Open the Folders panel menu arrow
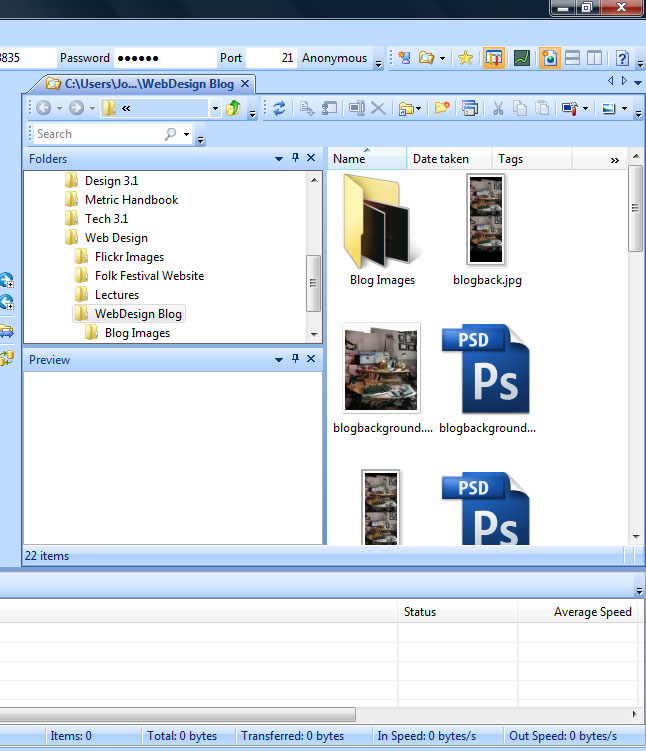This screenshot has width=646, height=751. click(x=279, y=159)
